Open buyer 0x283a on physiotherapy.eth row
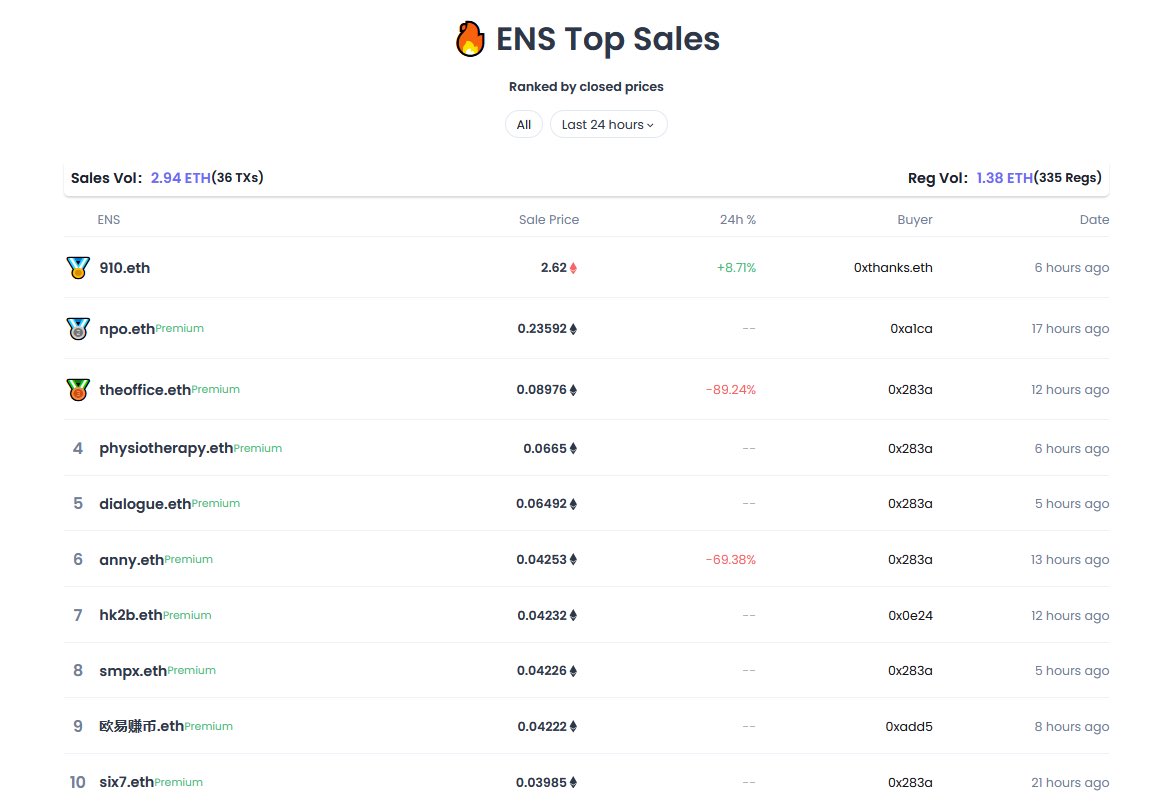The height and width of the screenshot is (805, 1167). point(910,449)
